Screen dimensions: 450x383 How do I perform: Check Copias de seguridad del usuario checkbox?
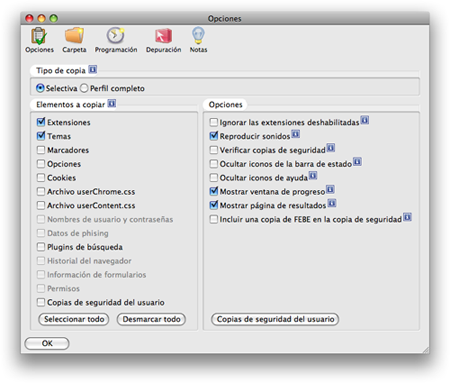(41, 302)
